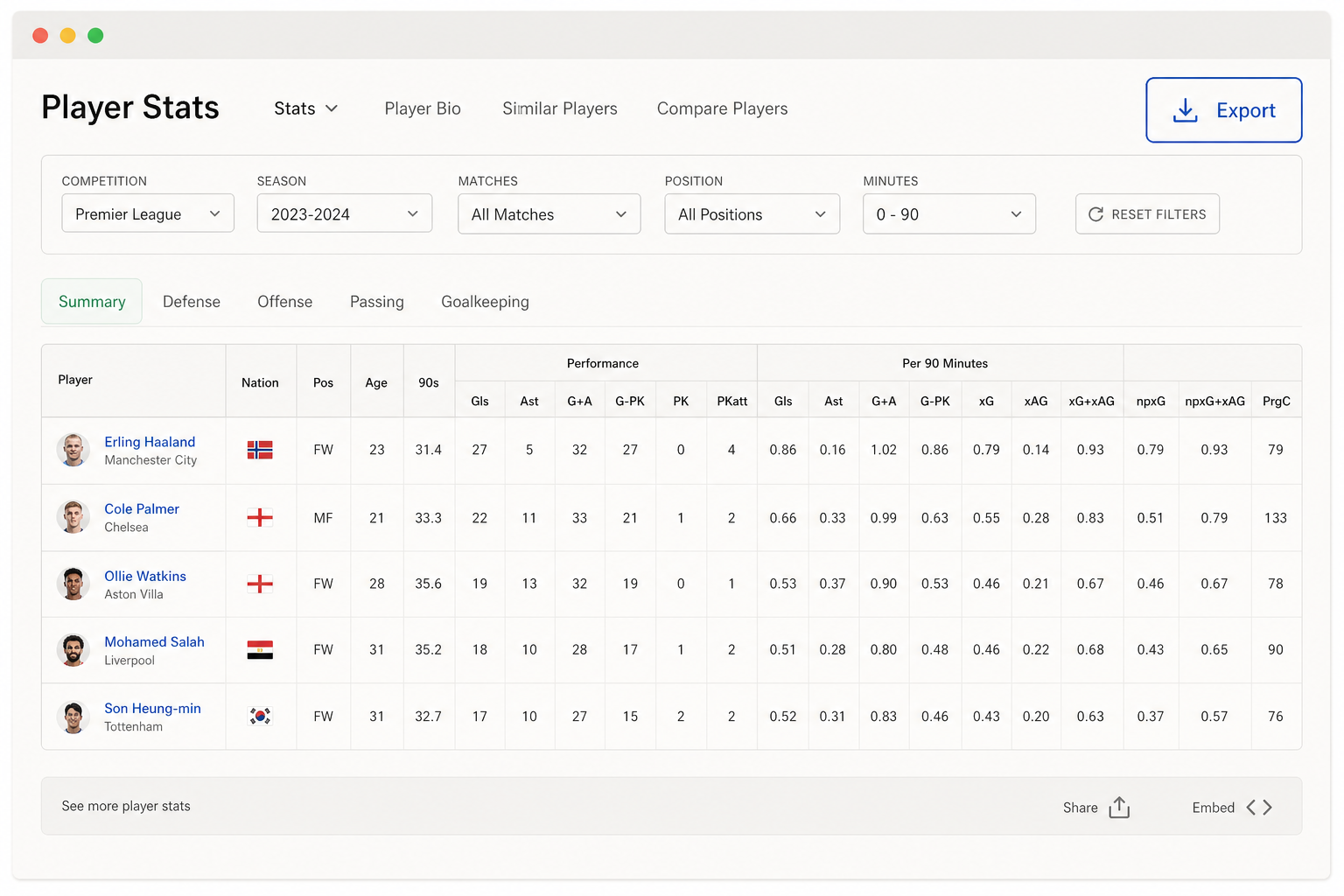The width and height of the screenshot is (1344, 896).
Task: Click the reset refresh arrow icon
Action: pos(1095,214)
